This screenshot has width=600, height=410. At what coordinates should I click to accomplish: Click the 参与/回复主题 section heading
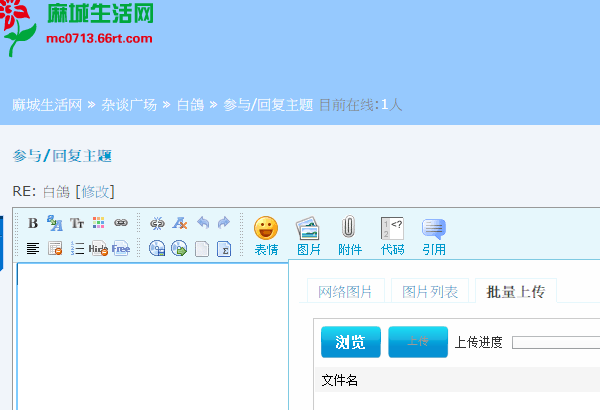click(62, 156)
